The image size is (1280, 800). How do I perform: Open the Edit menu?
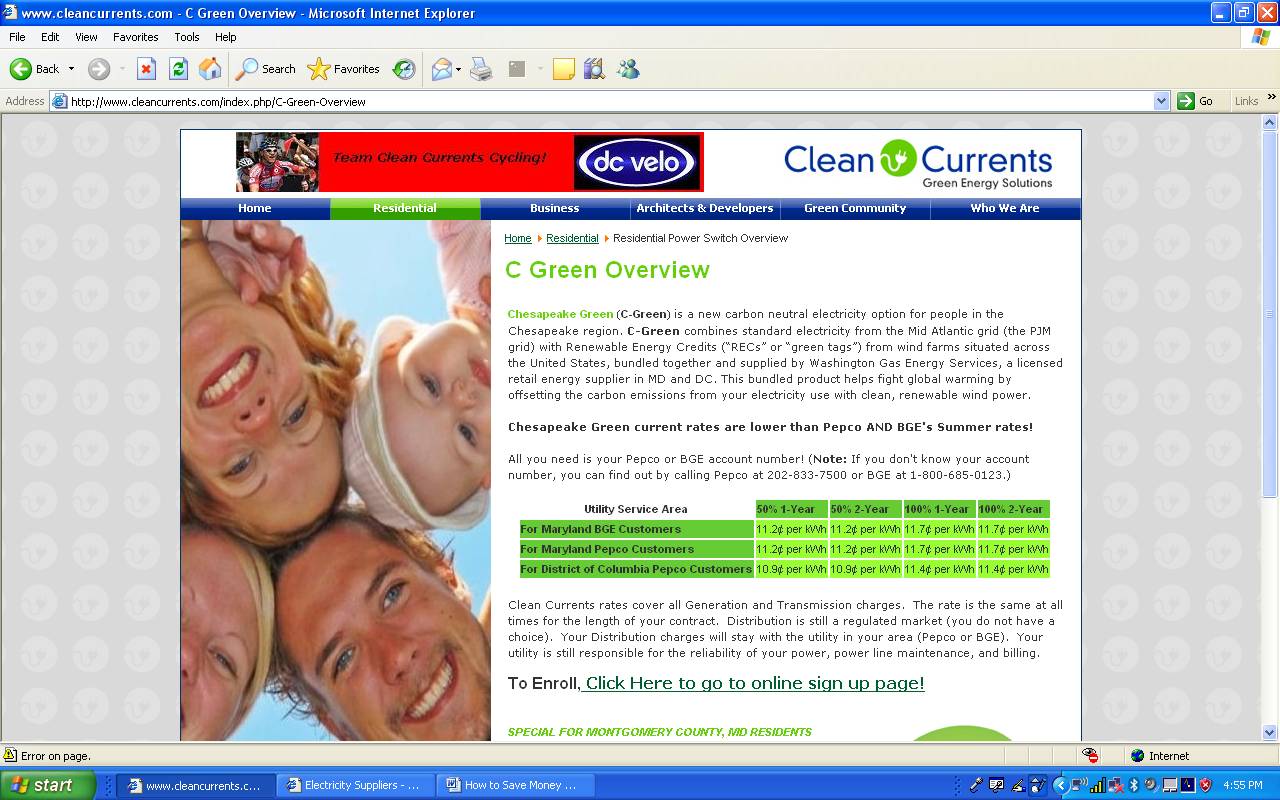50,37
